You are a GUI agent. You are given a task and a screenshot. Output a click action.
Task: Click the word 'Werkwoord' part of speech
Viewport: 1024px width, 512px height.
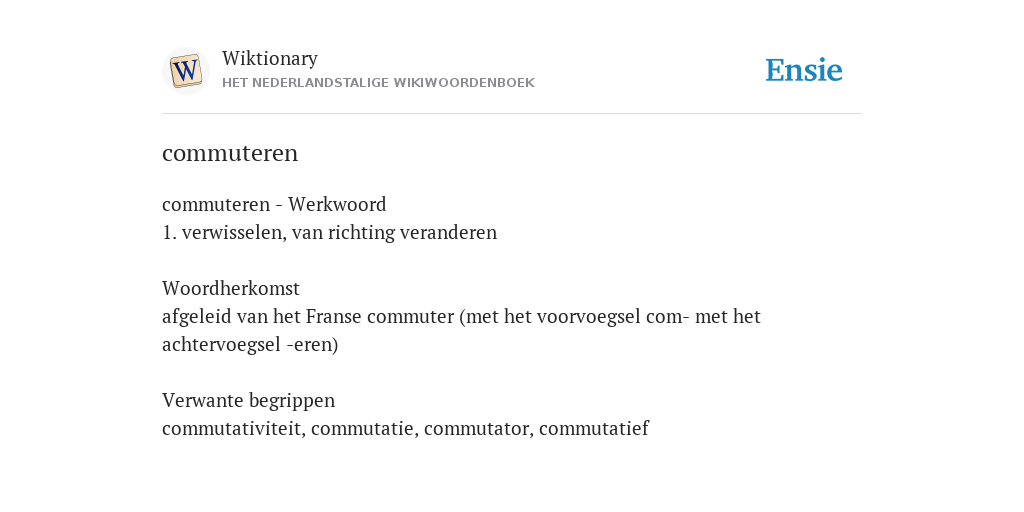337,204
